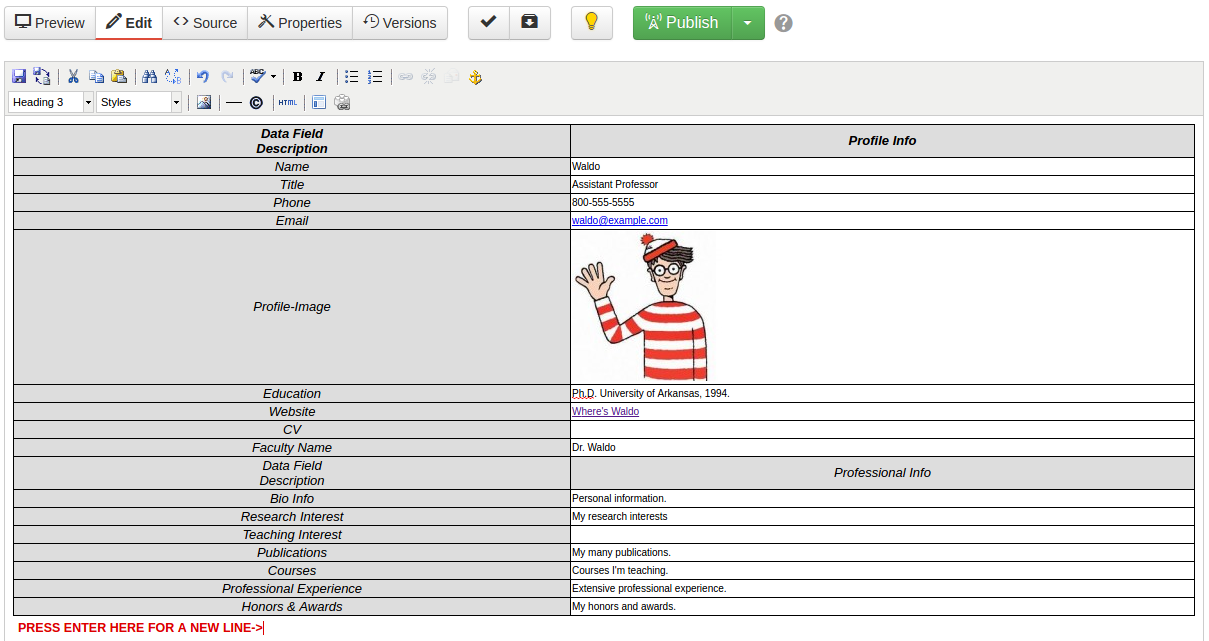Run the ABC spellcheck icon
Viewport: 1209px width, 641px height.
pyautogui.click(x=258, y=77)
